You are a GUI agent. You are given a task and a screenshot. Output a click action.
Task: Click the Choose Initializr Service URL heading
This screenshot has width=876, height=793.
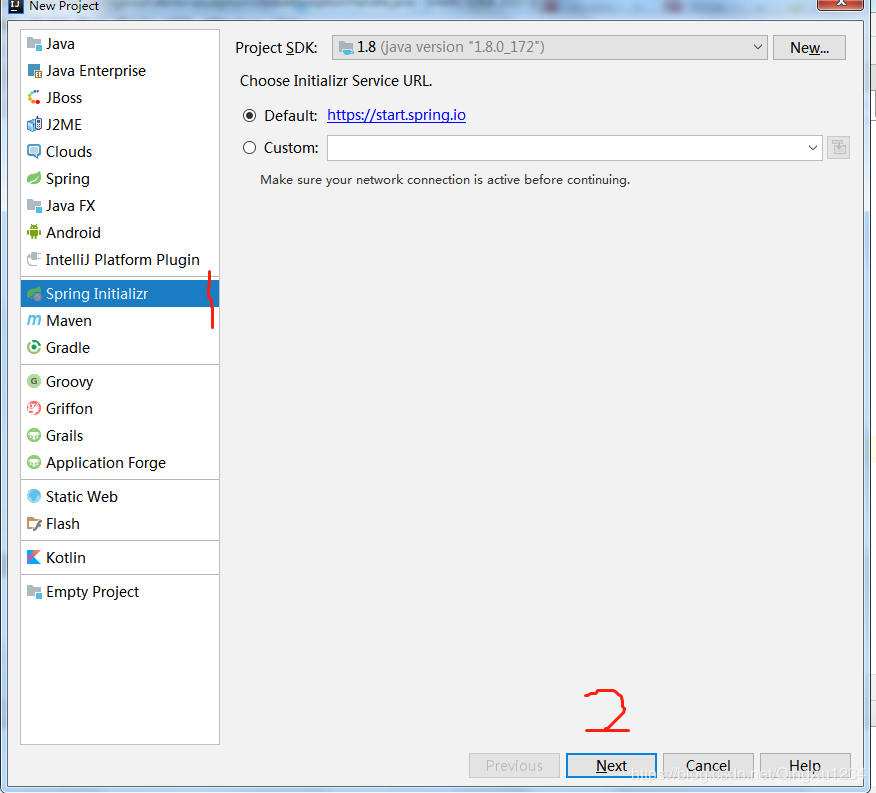(x=336, y=81)
